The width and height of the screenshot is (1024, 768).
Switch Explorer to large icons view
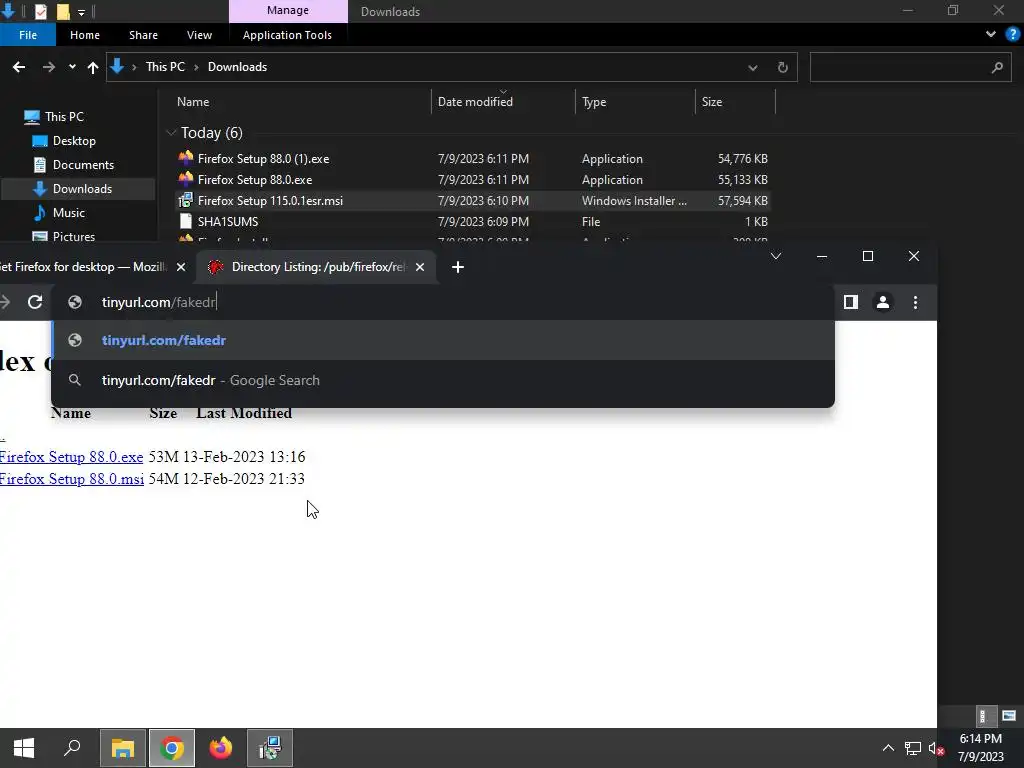(x=1009, y=715)
